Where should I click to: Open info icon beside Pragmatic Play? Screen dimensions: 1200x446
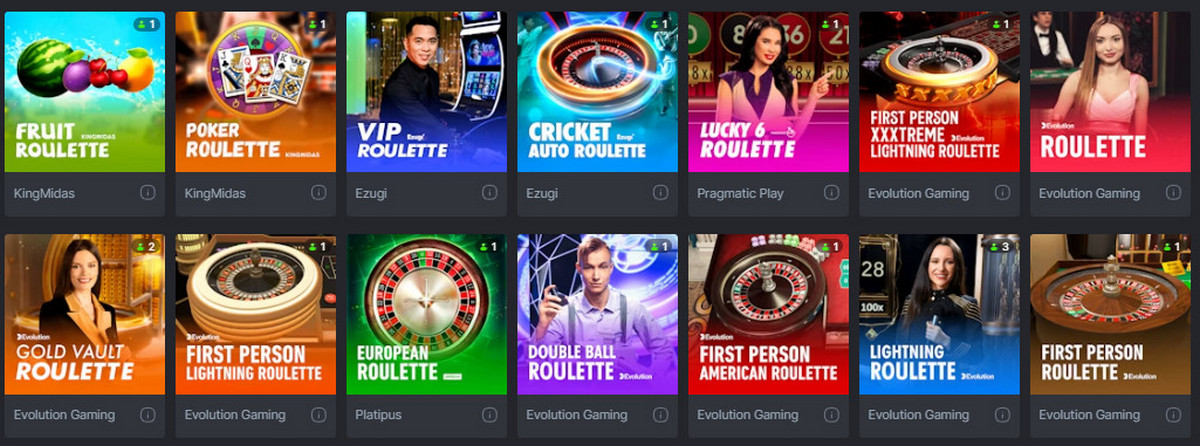click(x=832, y=193)
